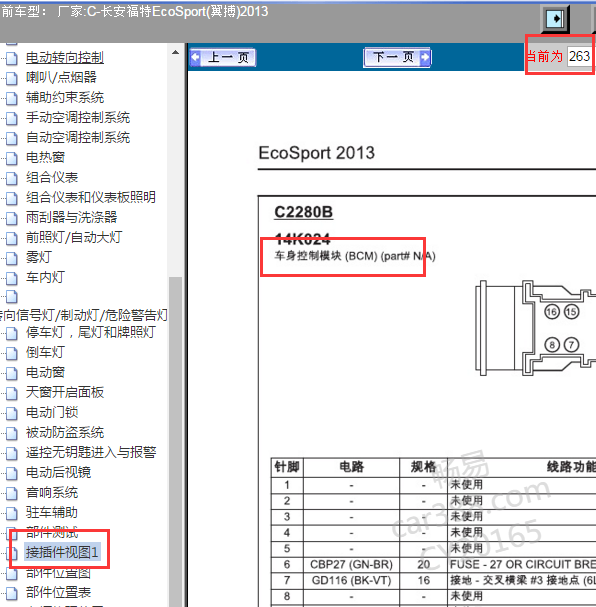
Task: Click page icon beside 被动防盗系统
Action: coord(12,434)
